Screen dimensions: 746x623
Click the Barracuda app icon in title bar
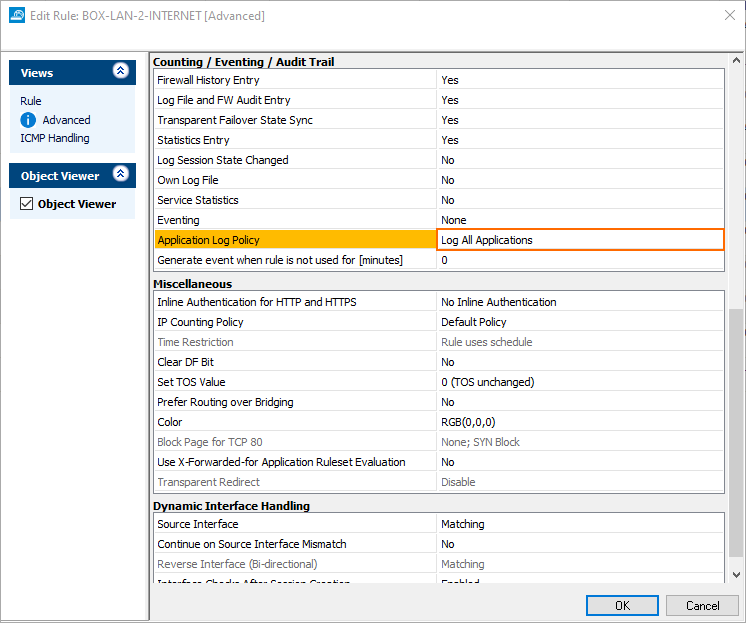[x=17, y=15]
